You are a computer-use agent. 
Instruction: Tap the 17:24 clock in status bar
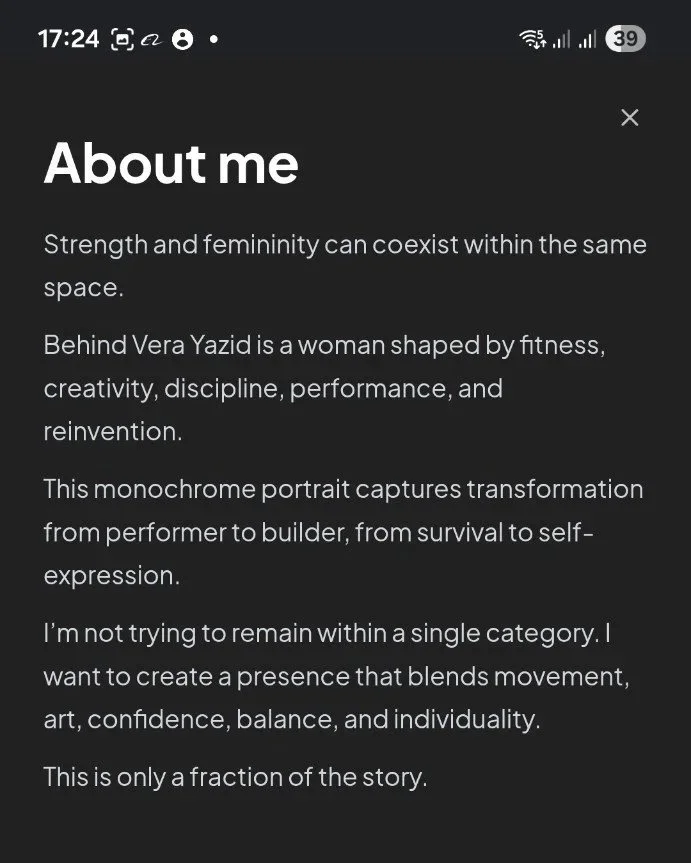(x=68, y=39)
